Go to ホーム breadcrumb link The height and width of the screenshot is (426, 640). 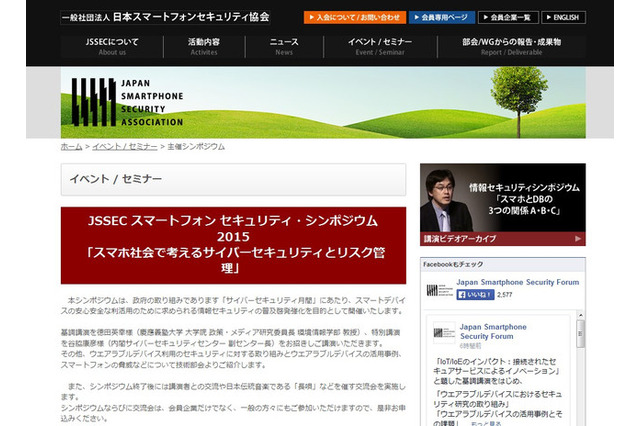[71, 146]
